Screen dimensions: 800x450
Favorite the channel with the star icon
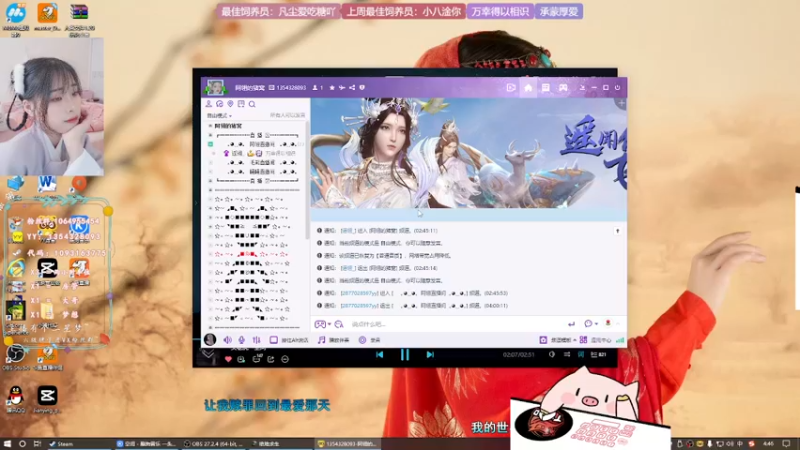pyautogui.click(x=332, y=88)
